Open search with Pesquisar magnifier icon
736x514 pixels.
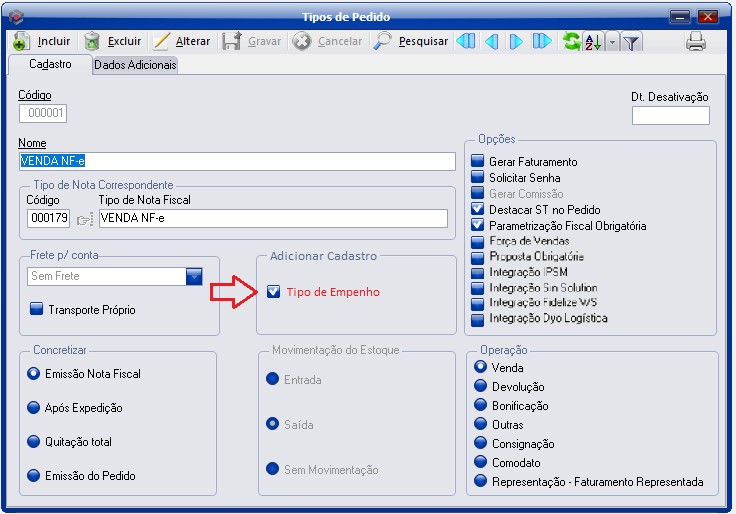click(x=383, y=41)
